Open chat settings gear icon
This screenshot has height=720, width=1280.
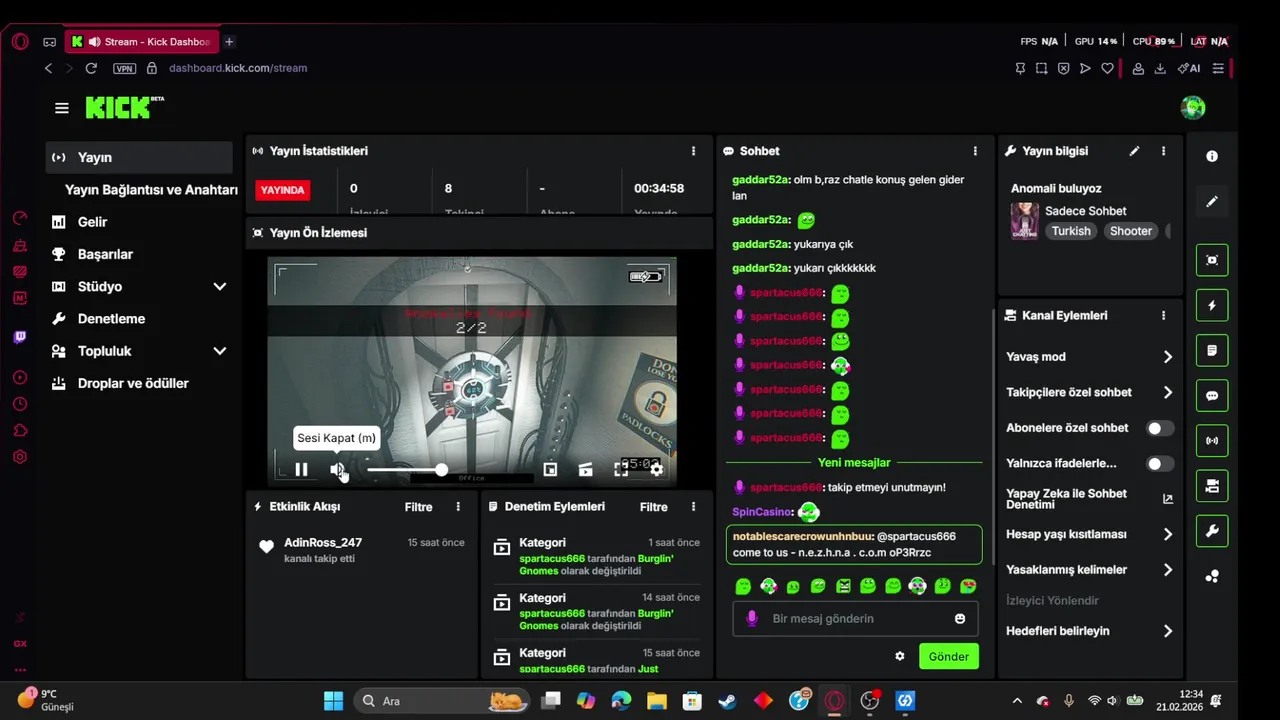(899, 657)
